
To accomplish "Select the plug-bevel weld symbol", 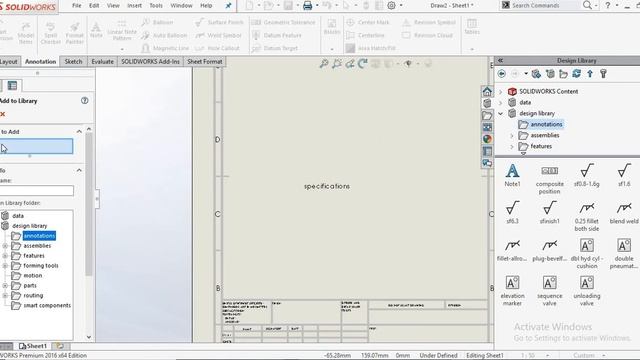I will 549,250.
